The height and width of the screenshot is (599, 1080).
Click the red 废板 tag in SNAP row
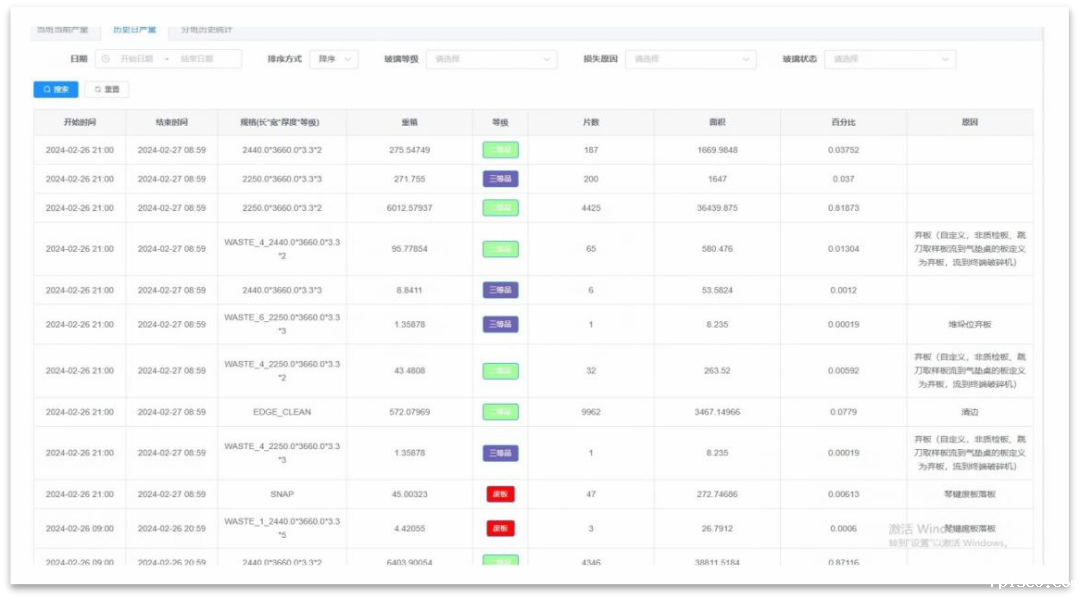(x=500, y=494)
